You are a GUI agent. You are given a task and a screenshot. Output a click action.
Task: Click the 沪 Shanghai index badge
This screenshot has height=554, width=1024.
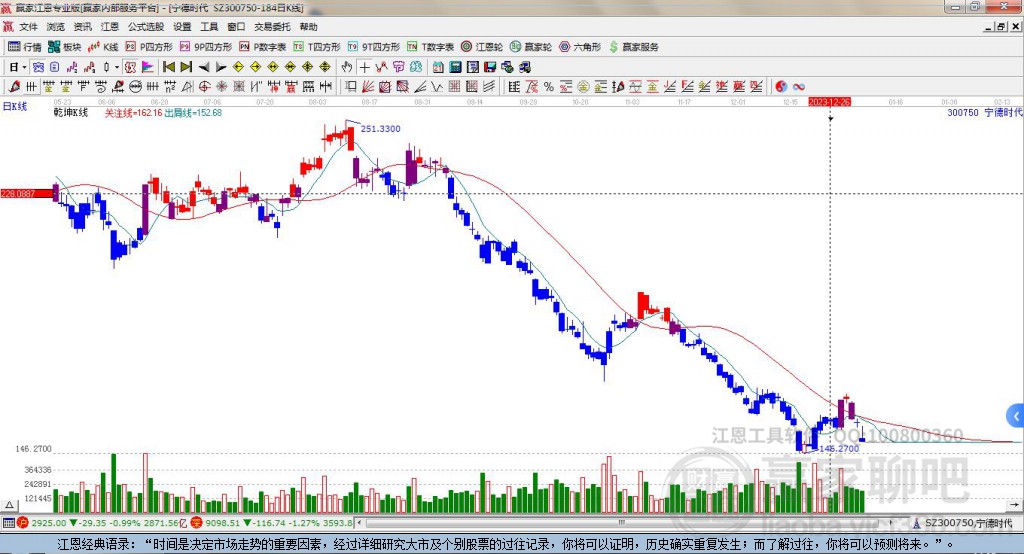(23, 523)
